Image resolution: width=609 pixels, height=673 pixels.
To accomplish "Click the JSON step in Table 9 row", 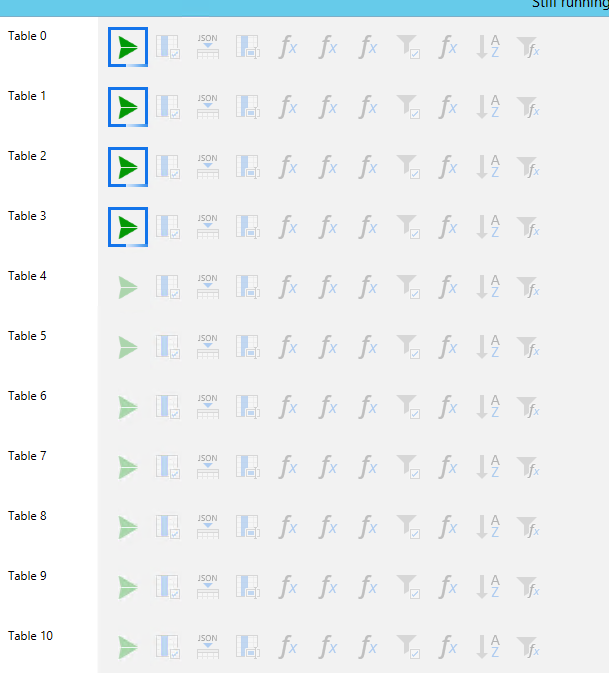I will (x=208, y=587).
